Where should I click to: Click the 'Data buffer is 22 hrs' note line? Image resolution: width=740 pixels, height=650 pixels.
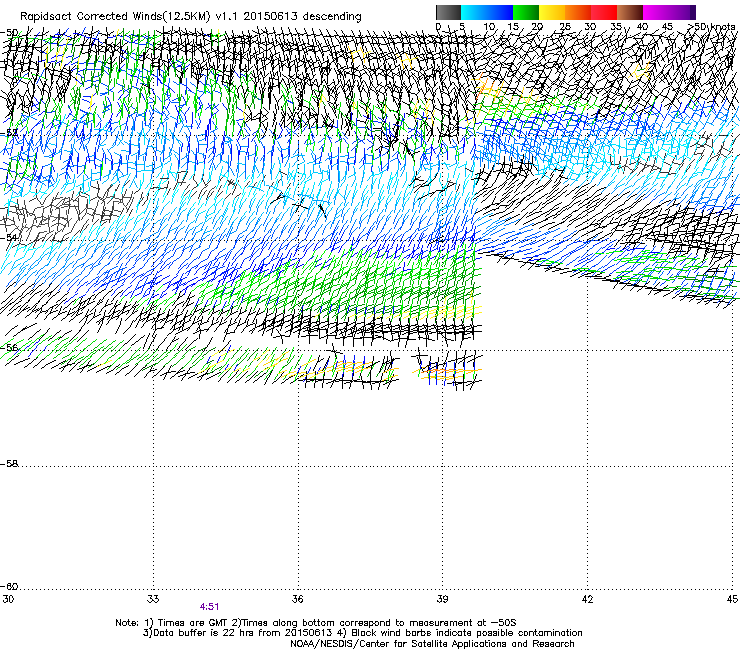(x=362, y=633)
